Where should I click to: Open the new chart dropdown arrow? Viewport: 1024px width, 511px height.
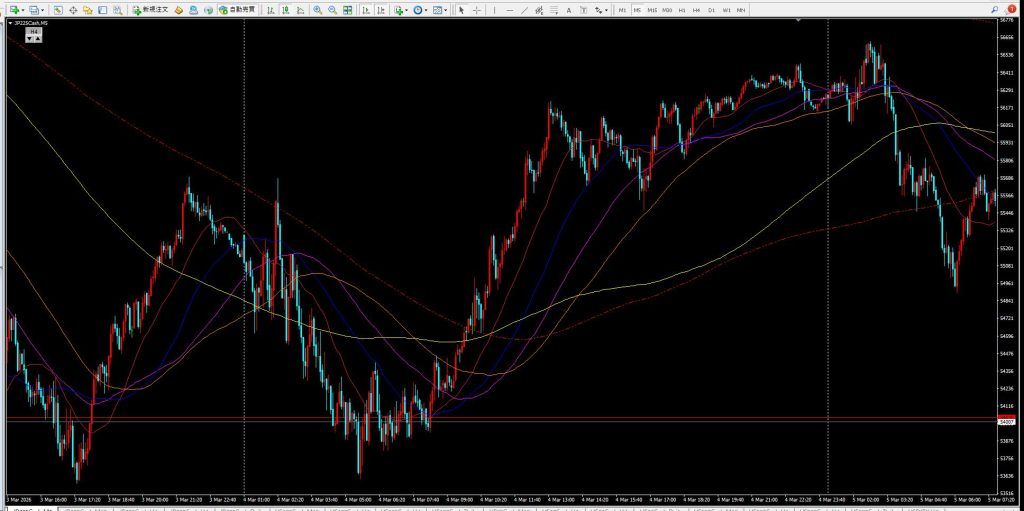pos(23,9)
